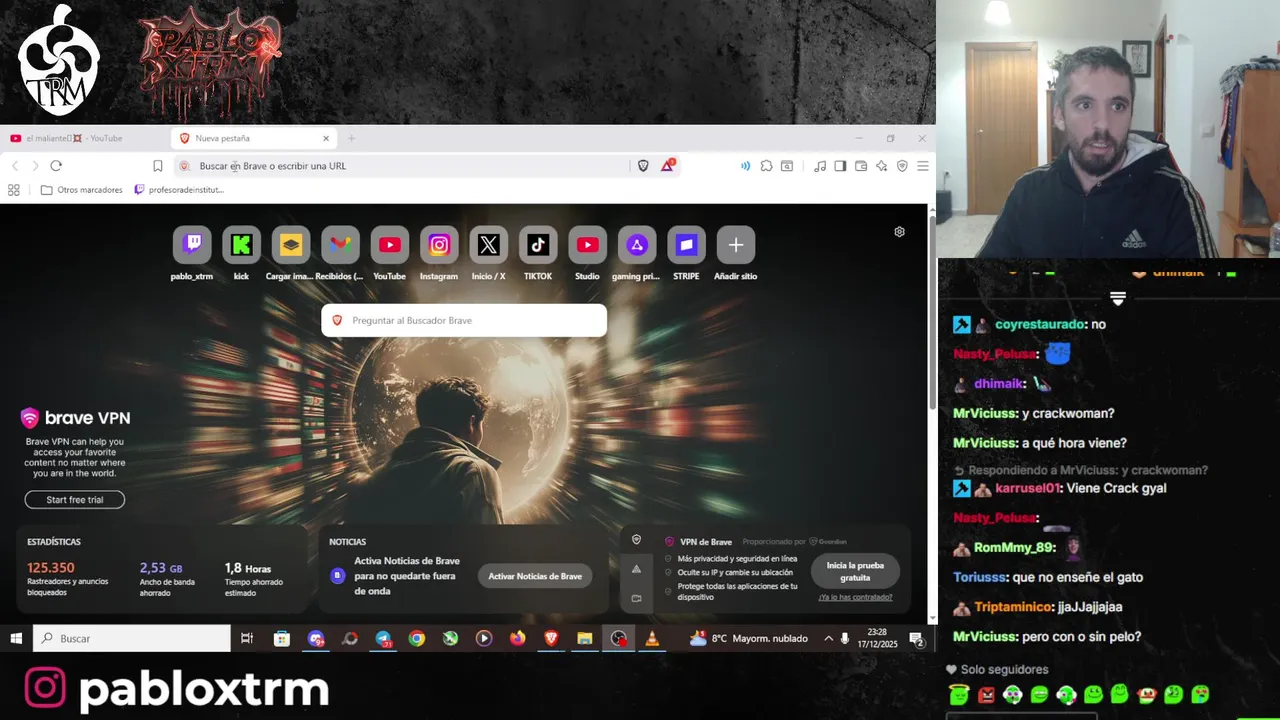This screenshot has width=1280, height=720.
Task: Open the STRIPE shortcut tile
Action: (x=686, y=245)
